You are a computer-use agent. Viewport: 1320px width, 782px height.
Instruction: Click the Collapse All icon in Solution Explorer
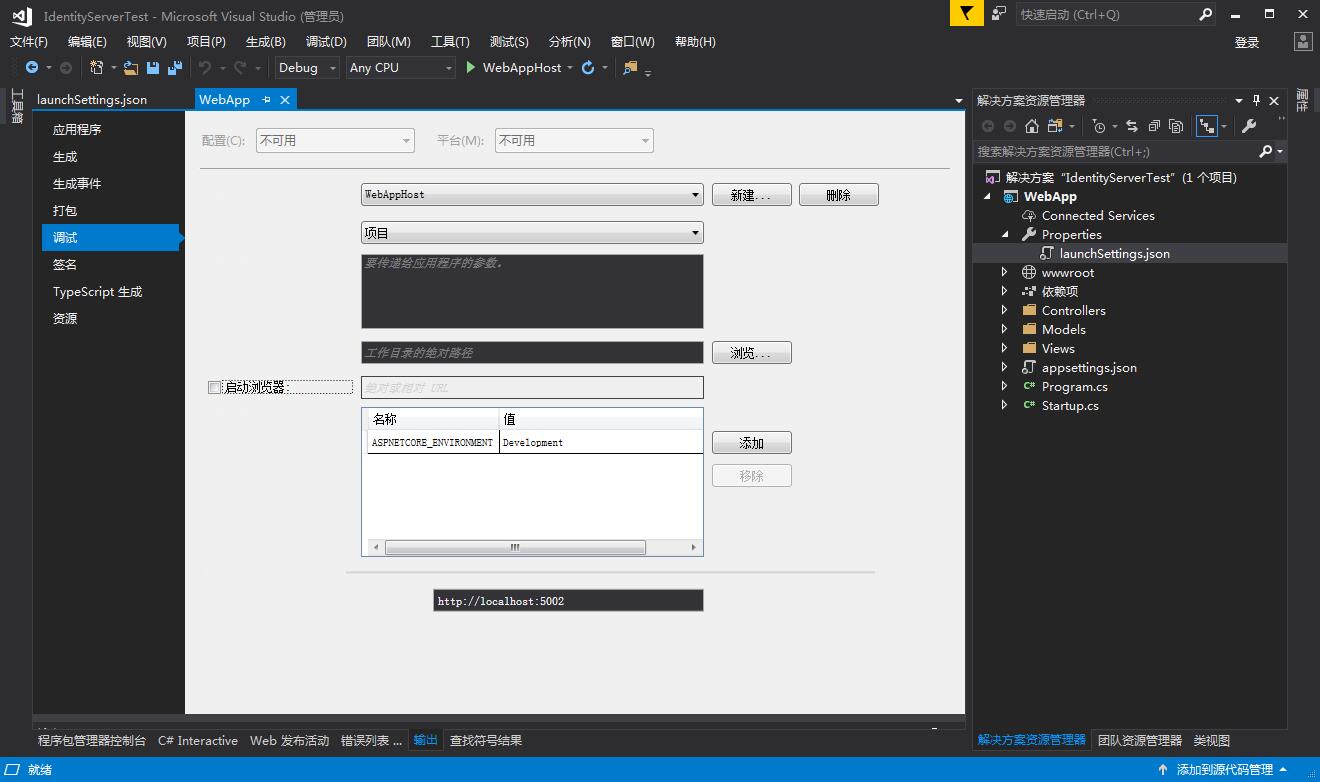1154,126
